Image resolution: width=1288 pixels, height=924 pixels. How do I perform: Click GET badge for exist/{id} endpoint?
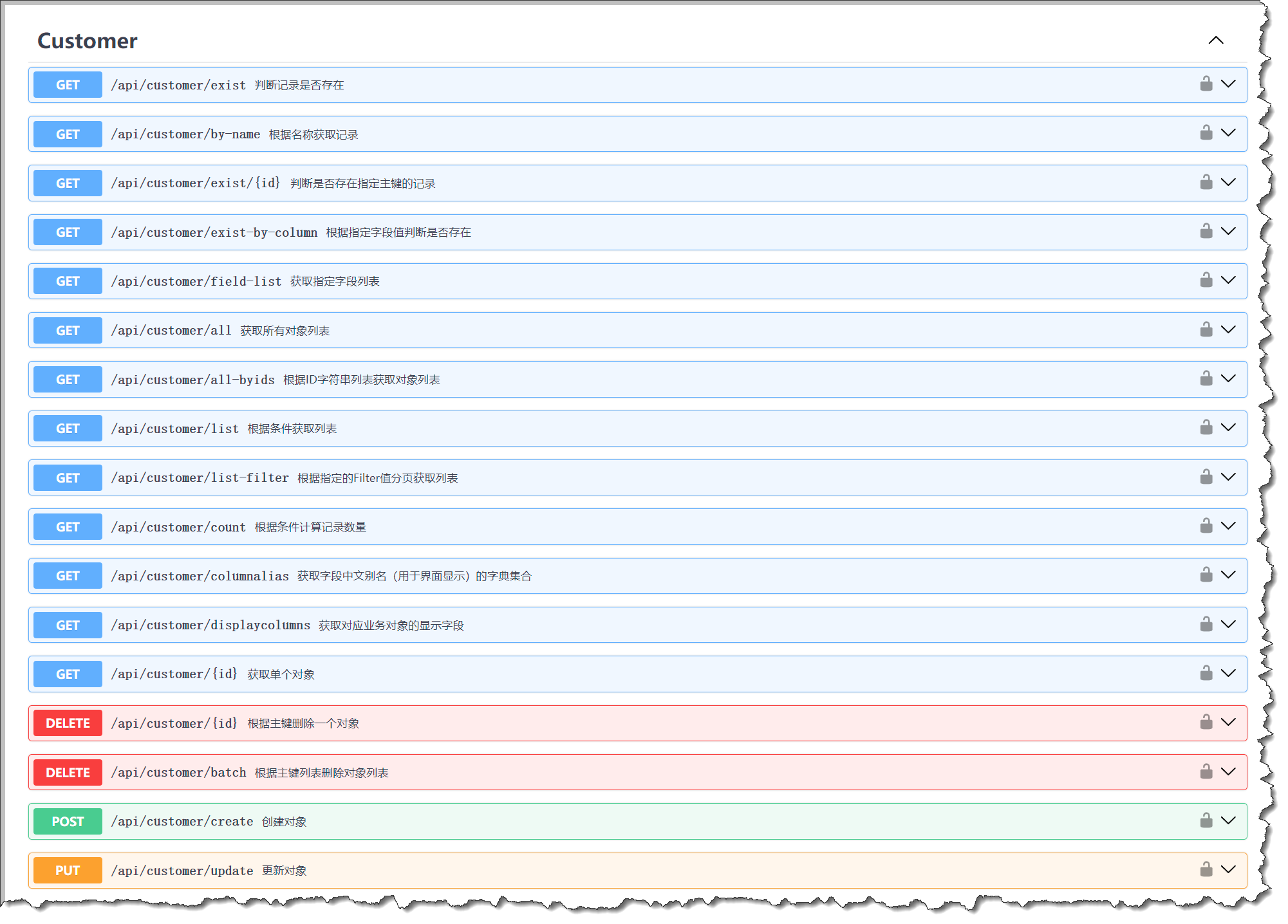tap(68, 183)
